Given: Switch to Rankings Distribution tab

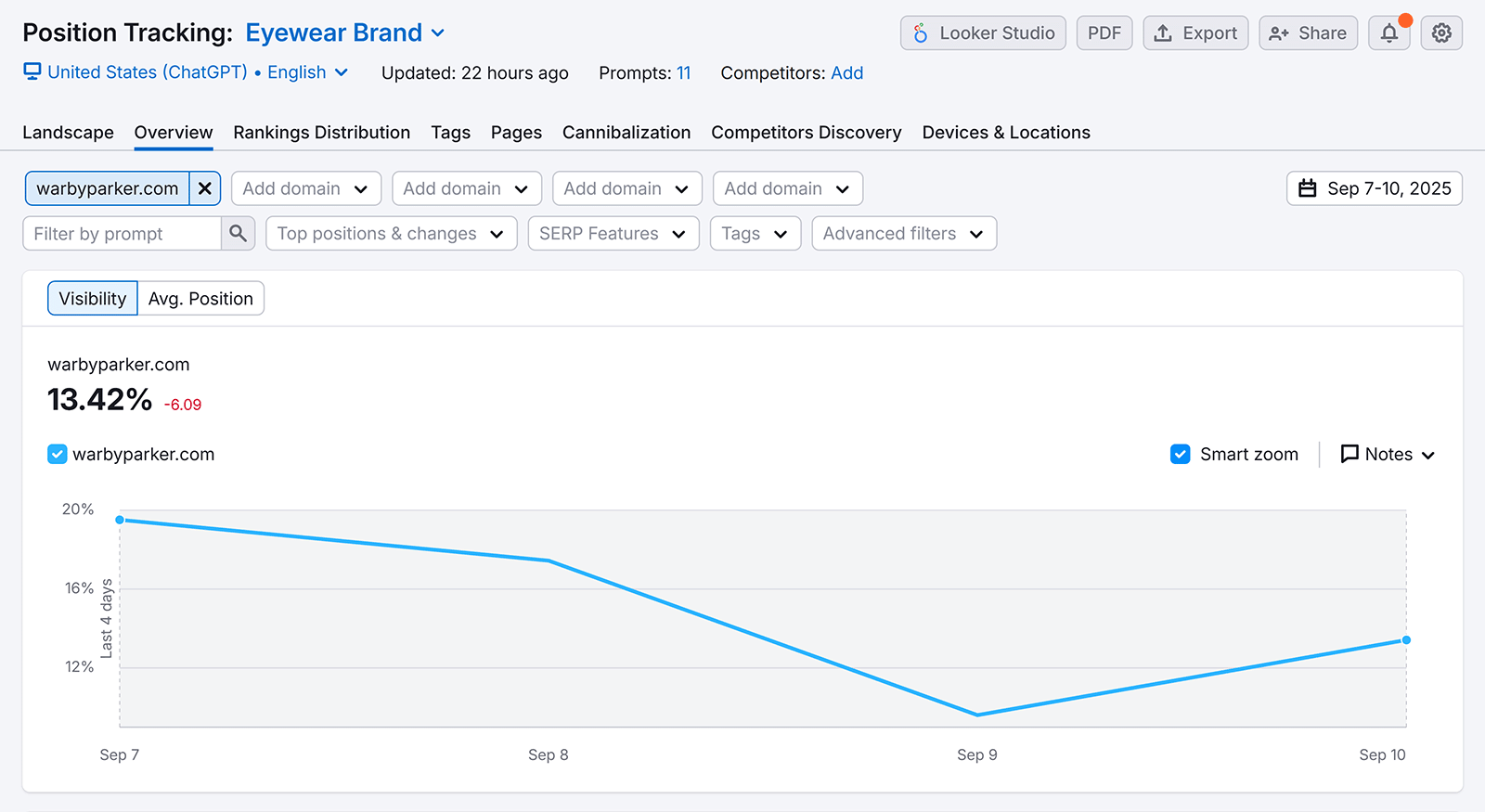Looking at the screenshot, I should click(x=321, y=133).
